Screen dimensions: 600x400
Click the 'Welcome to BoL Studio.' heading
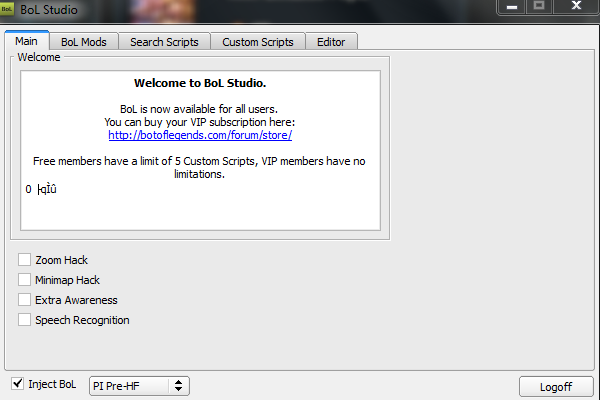click(x=200, y=83)
